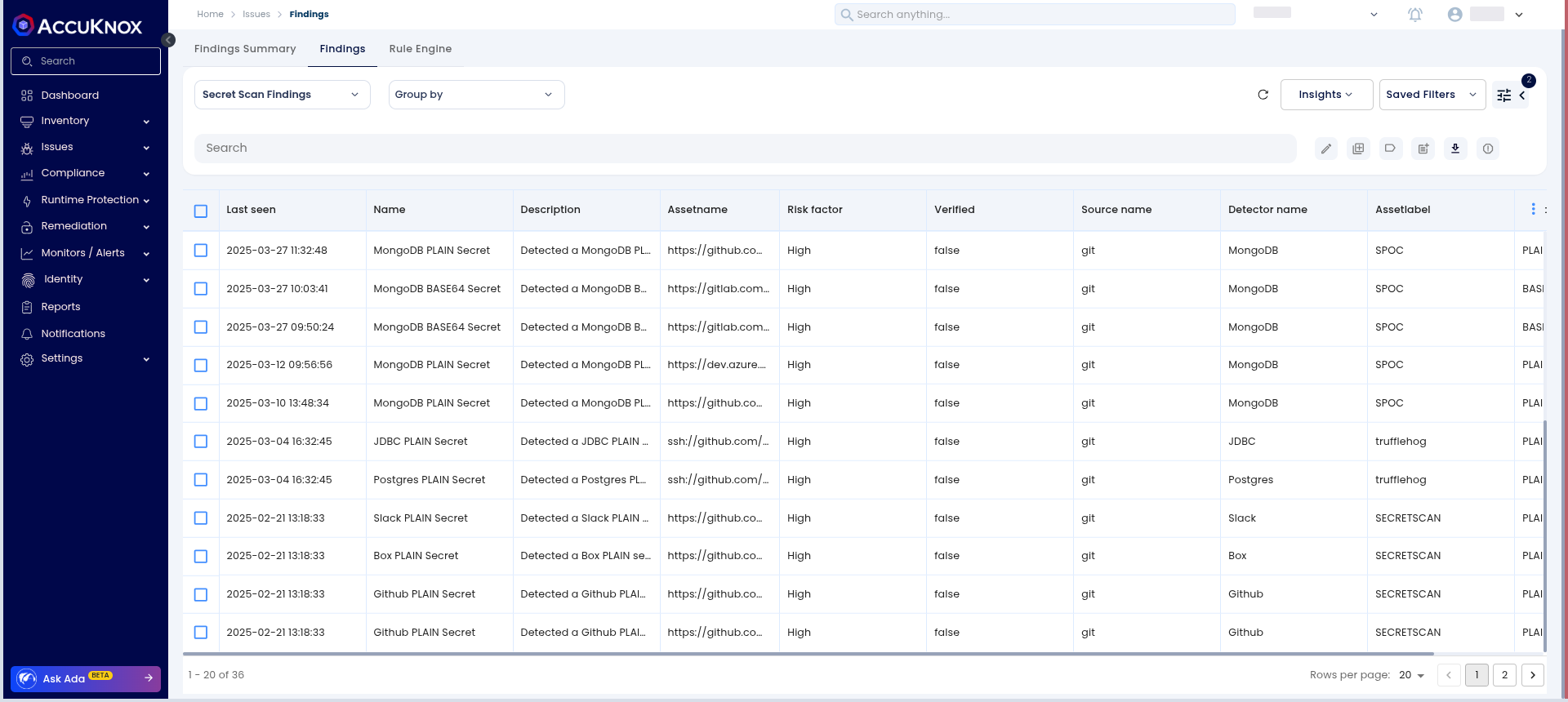This screenshot has height=702, width=1568.
Task: Check the Slack PLAIN Secret row checkbox
Action: [x=201, y=518]
